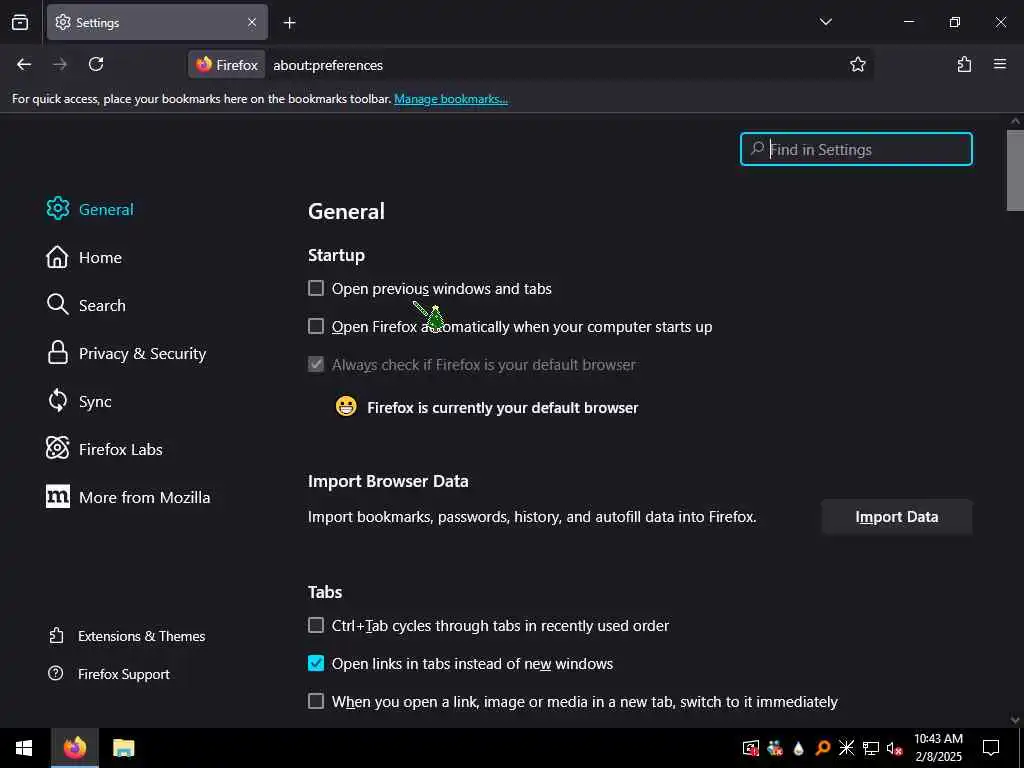This screenshot has width=1024, height=768.
Task: Click the Sync arrows icon in sidebar
Action: [x=57, y=400]
